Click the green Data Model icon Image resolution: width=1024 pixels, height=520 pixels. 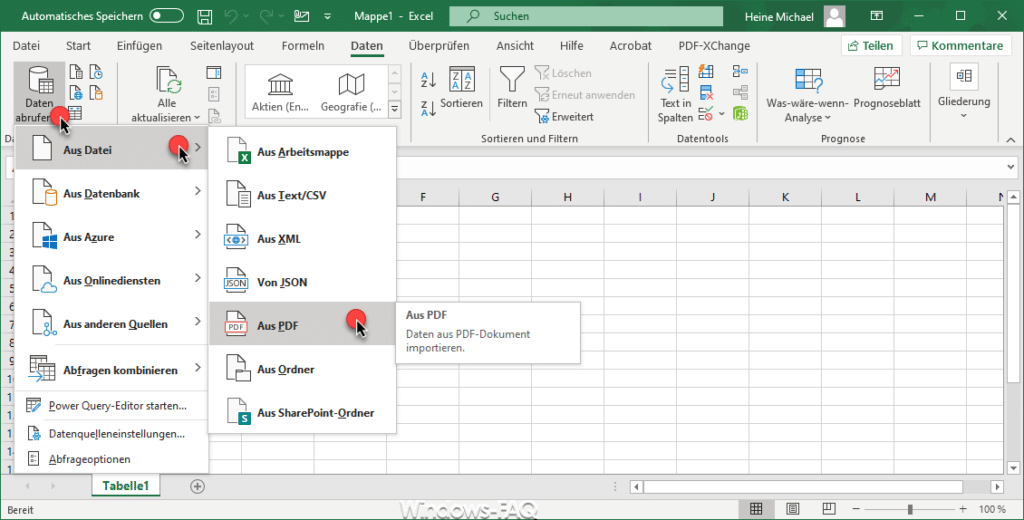[x=740, y=114]
